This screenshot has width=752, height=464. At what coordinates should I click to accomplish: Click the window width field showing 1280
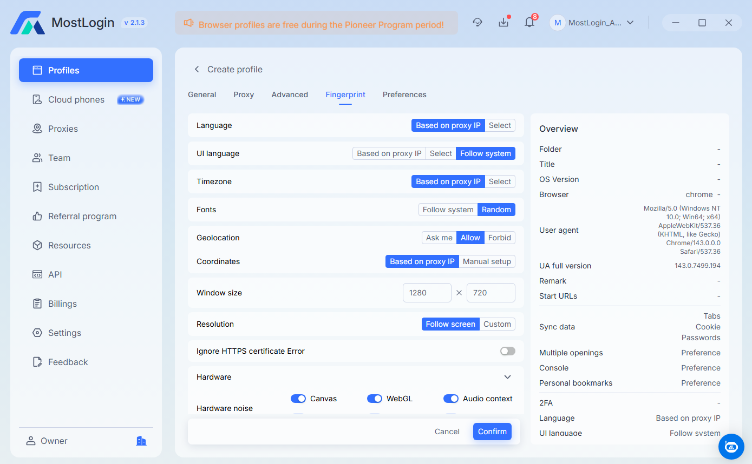pos(427,293)
